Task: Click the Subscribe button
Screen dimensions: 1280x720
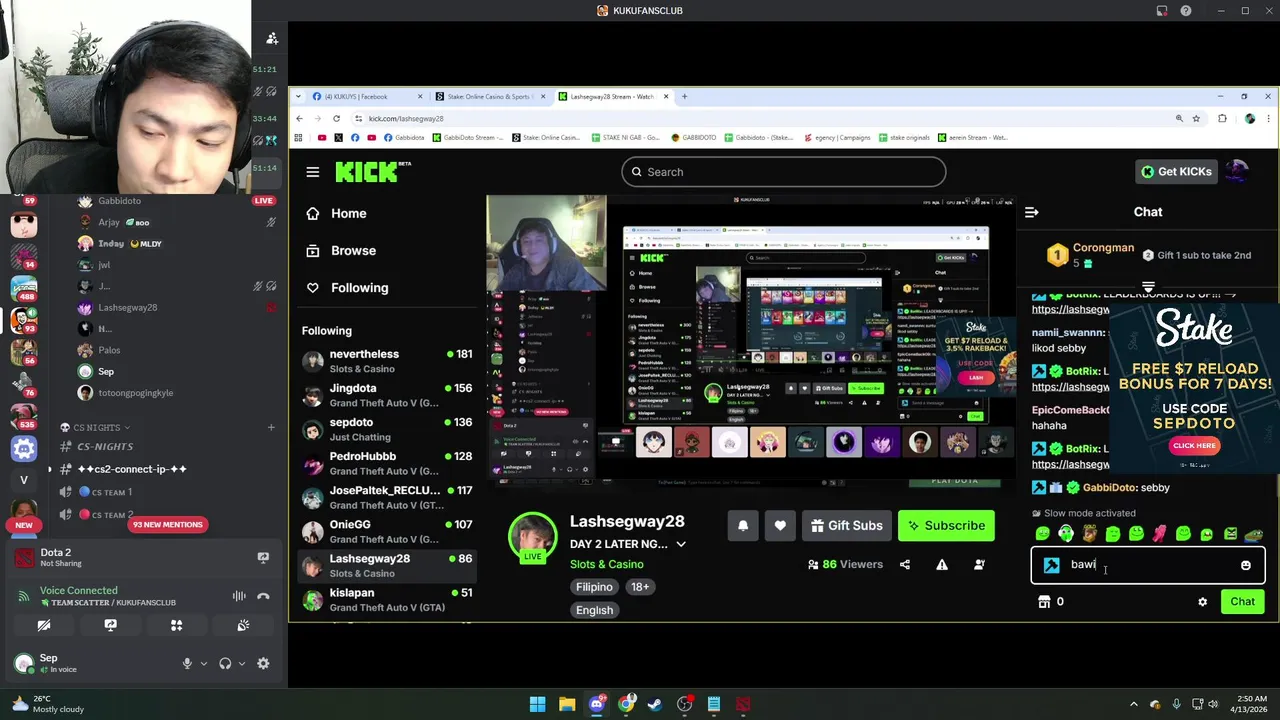Action: (x=945, y=526)
